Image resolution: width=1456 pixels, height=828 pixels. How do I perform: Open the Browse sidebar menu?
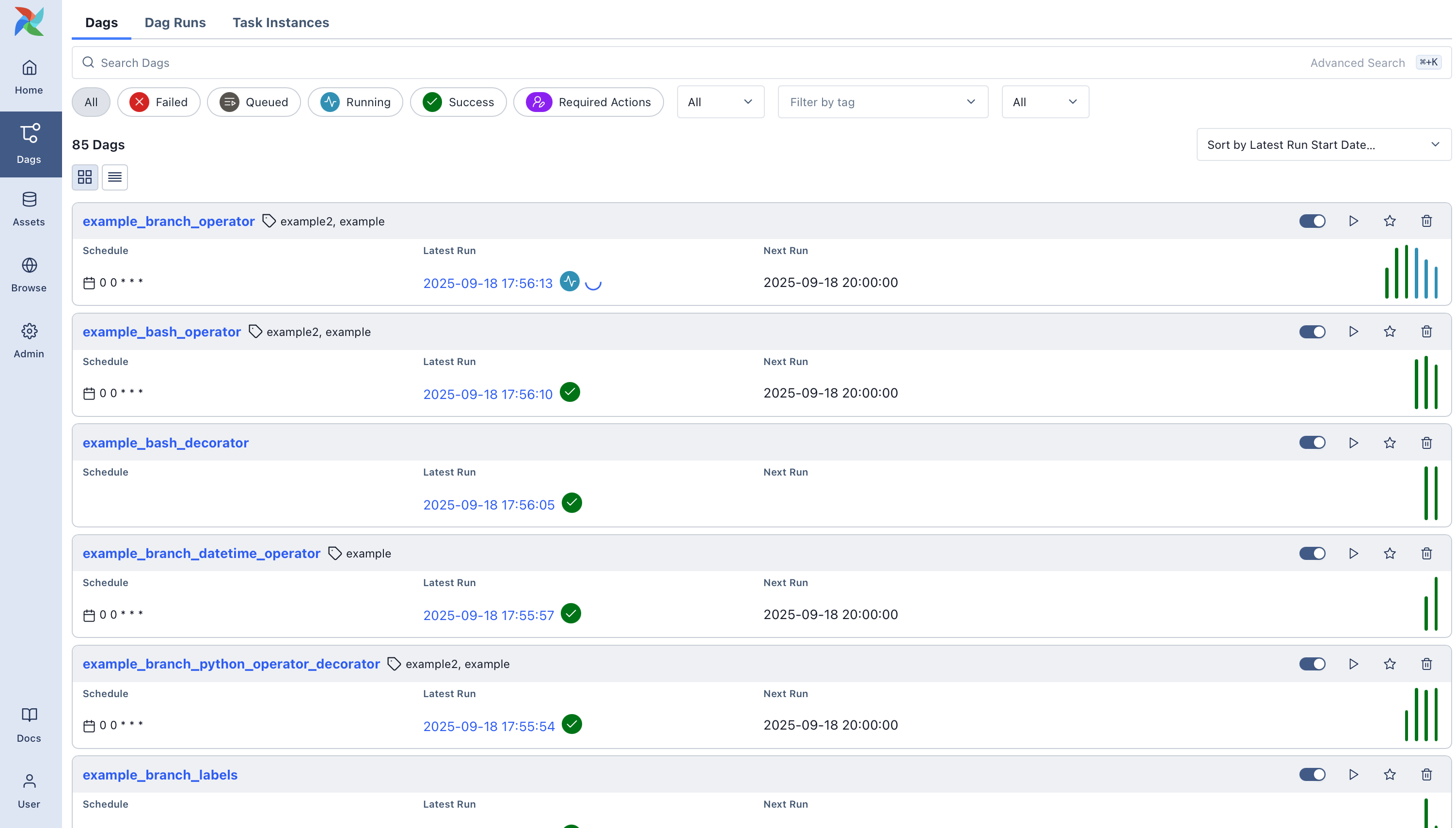(x=29, y=274)
